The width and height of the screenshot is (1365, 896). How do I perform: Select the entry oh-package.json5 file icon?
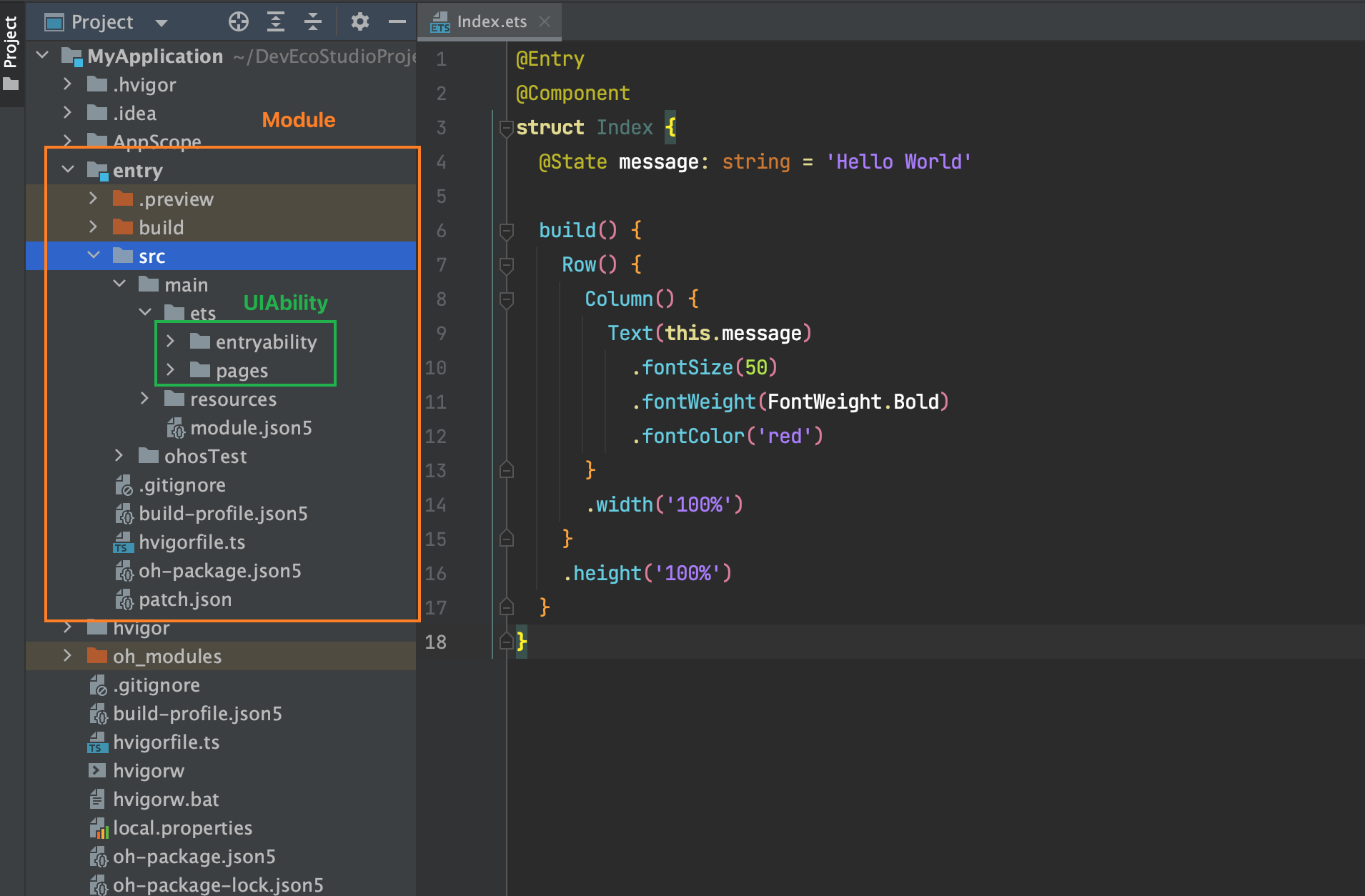[124, 571]
